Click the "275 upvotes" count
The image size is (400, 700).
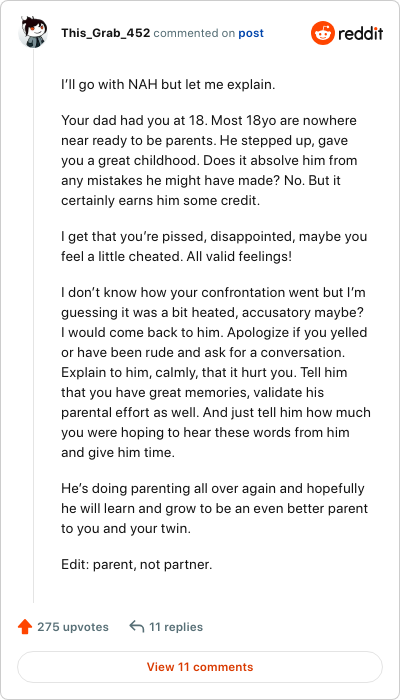(73, 627)
